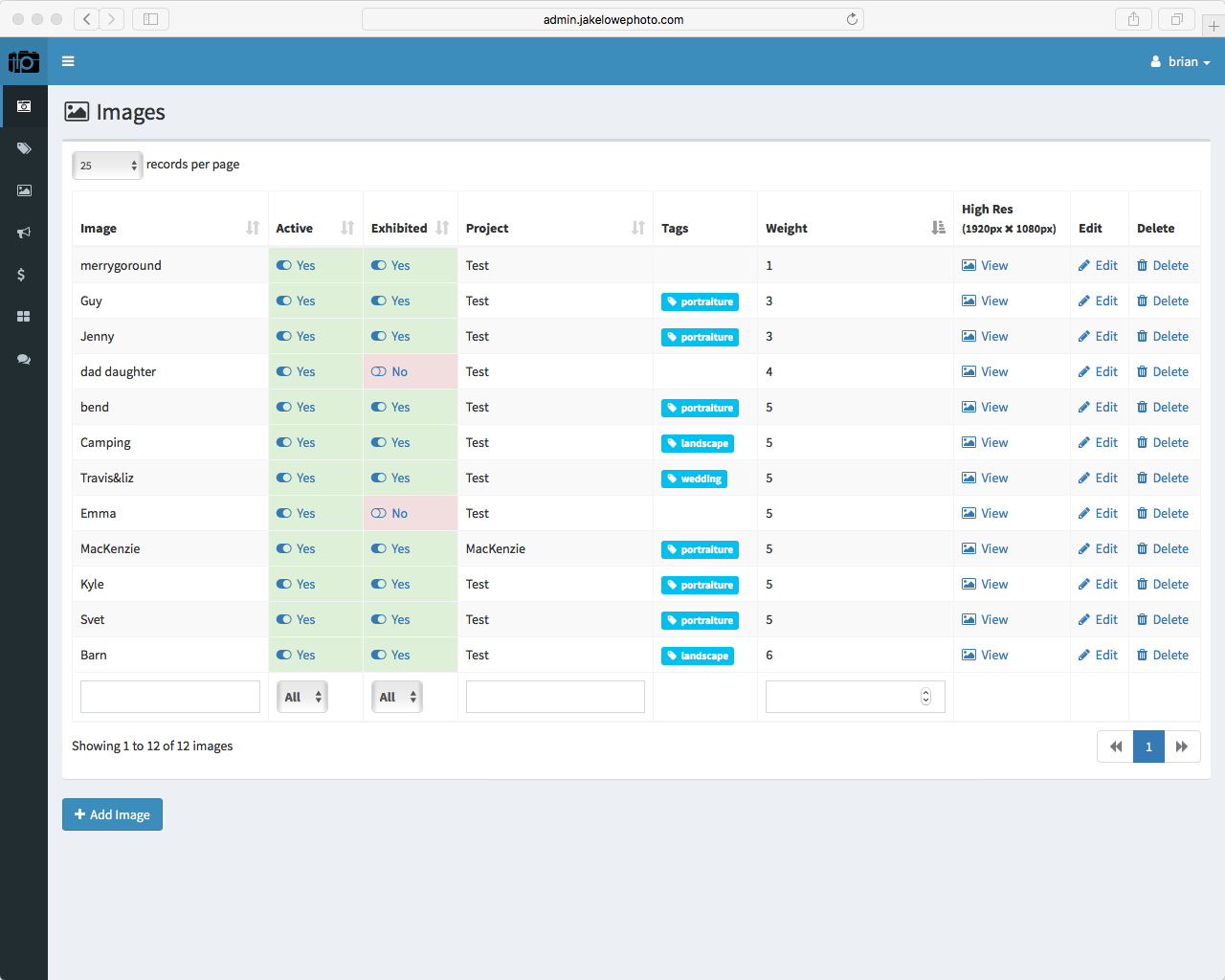1225x980 pixels.
Task: Toggle Exhibited for dad daughter
Action: (x=390, y=371)
